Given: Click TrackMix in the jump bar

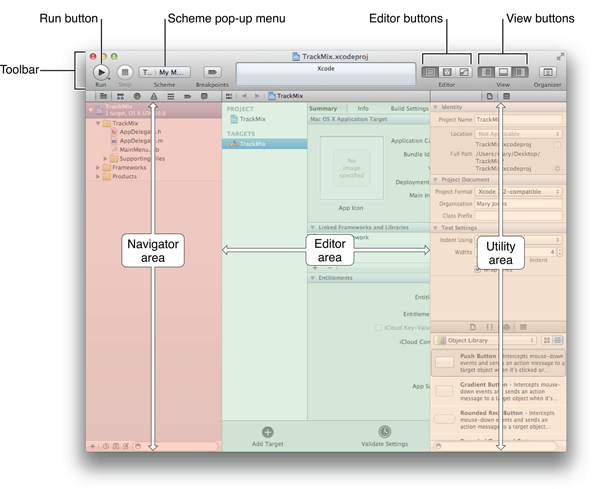Looking at the screenshot, I should 286,96.
